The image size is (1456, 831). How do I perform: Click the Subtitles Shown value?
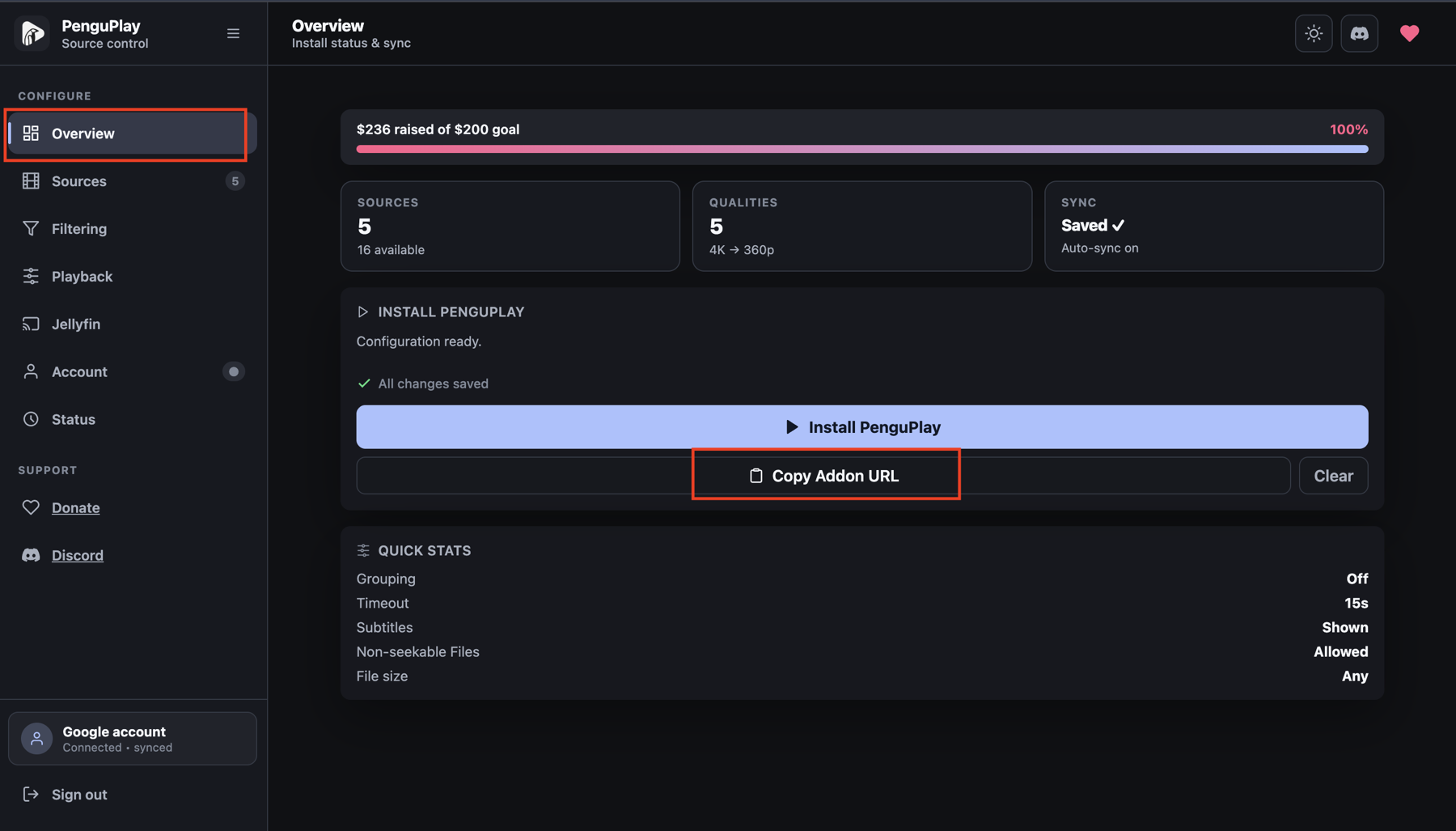pyautogui.click(x=1345, y=628)
